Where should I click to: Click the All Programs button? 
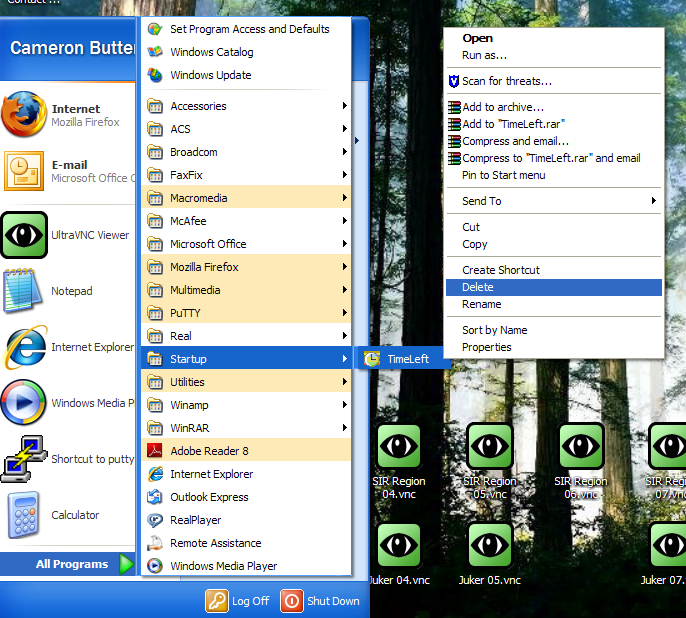tap(68, 564)
